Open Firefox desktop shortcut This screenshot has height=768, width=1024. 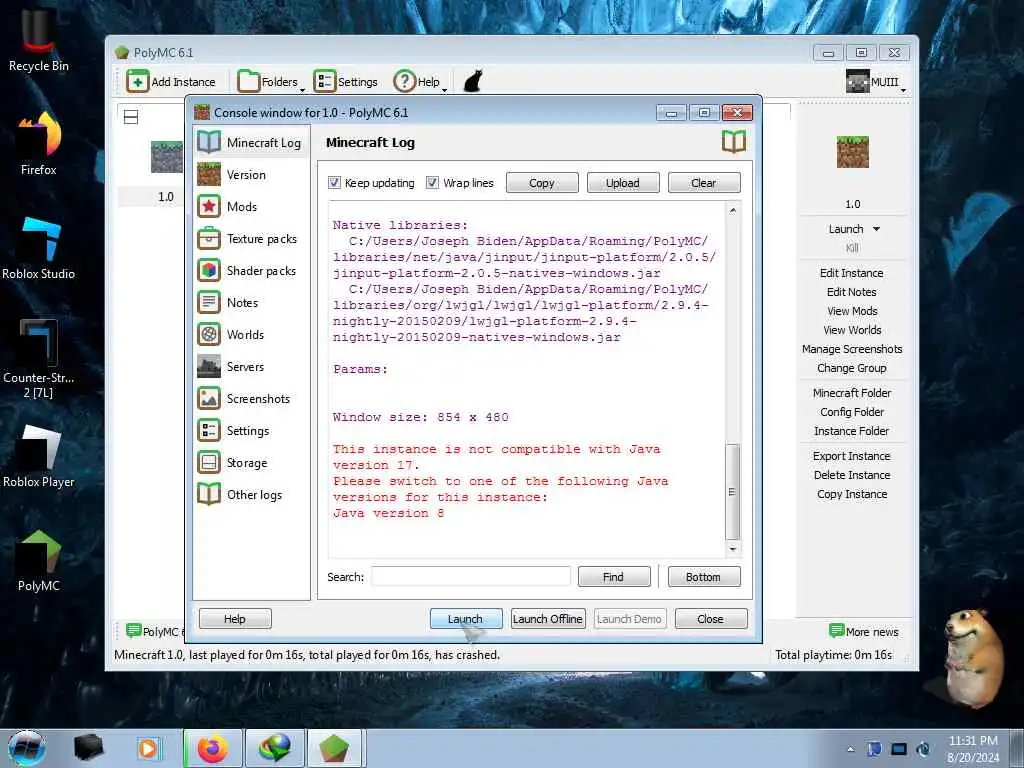39,144
